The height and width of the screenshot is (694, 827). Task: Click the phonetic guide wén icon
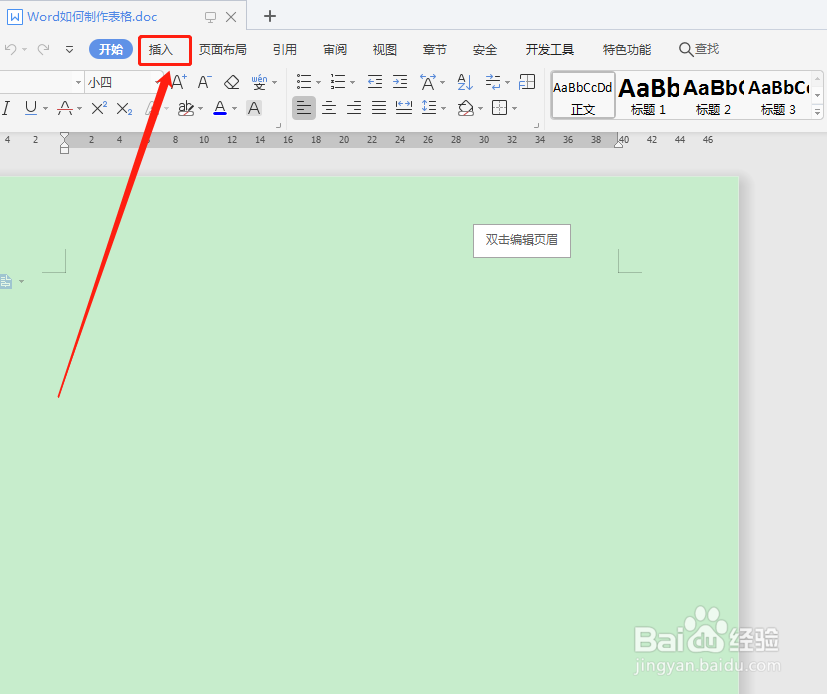(x=259, y=82)
